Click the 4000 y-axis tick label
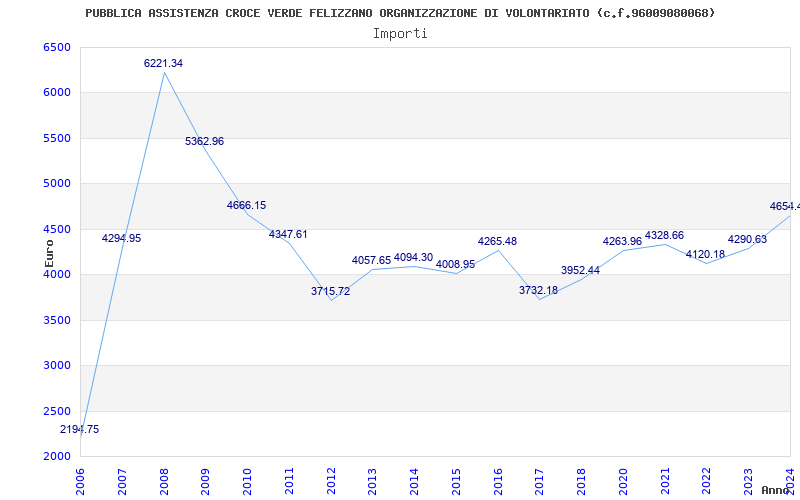Image resolution: width=800 pixels, height=500 pixels. pyautogui.click(x=57, y=274)
